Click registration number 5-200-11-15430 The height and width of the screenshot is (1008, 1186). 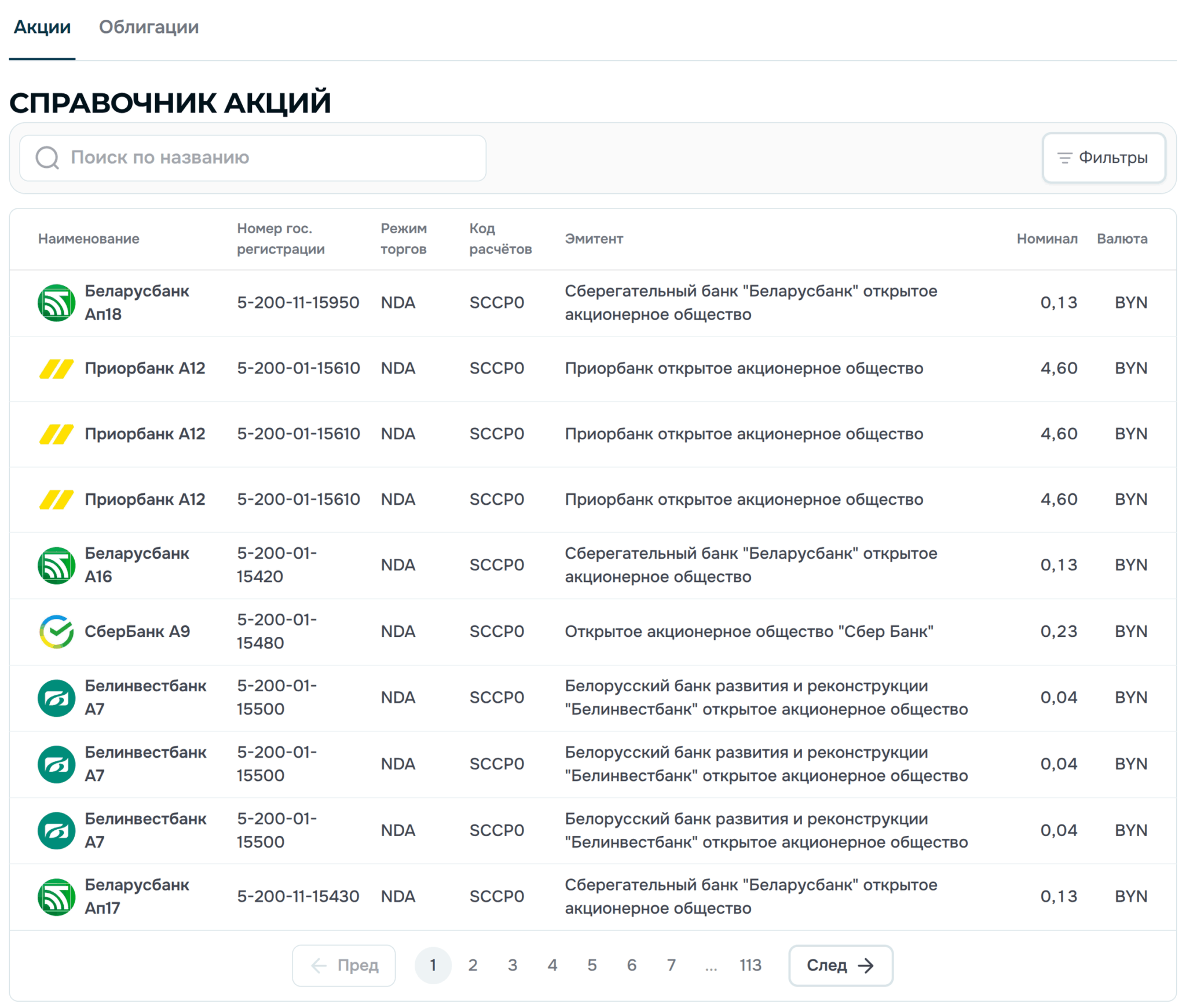pos(298,896)
